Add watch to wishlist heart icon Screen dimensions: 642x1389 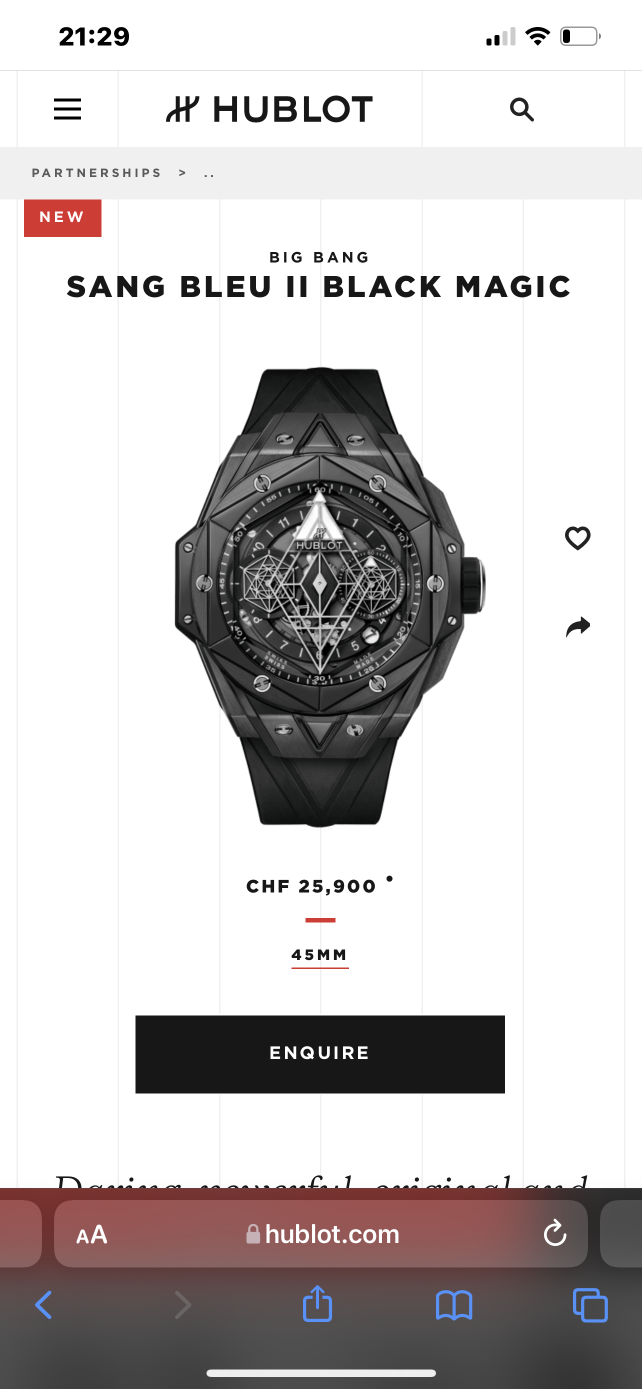(578, 538)
